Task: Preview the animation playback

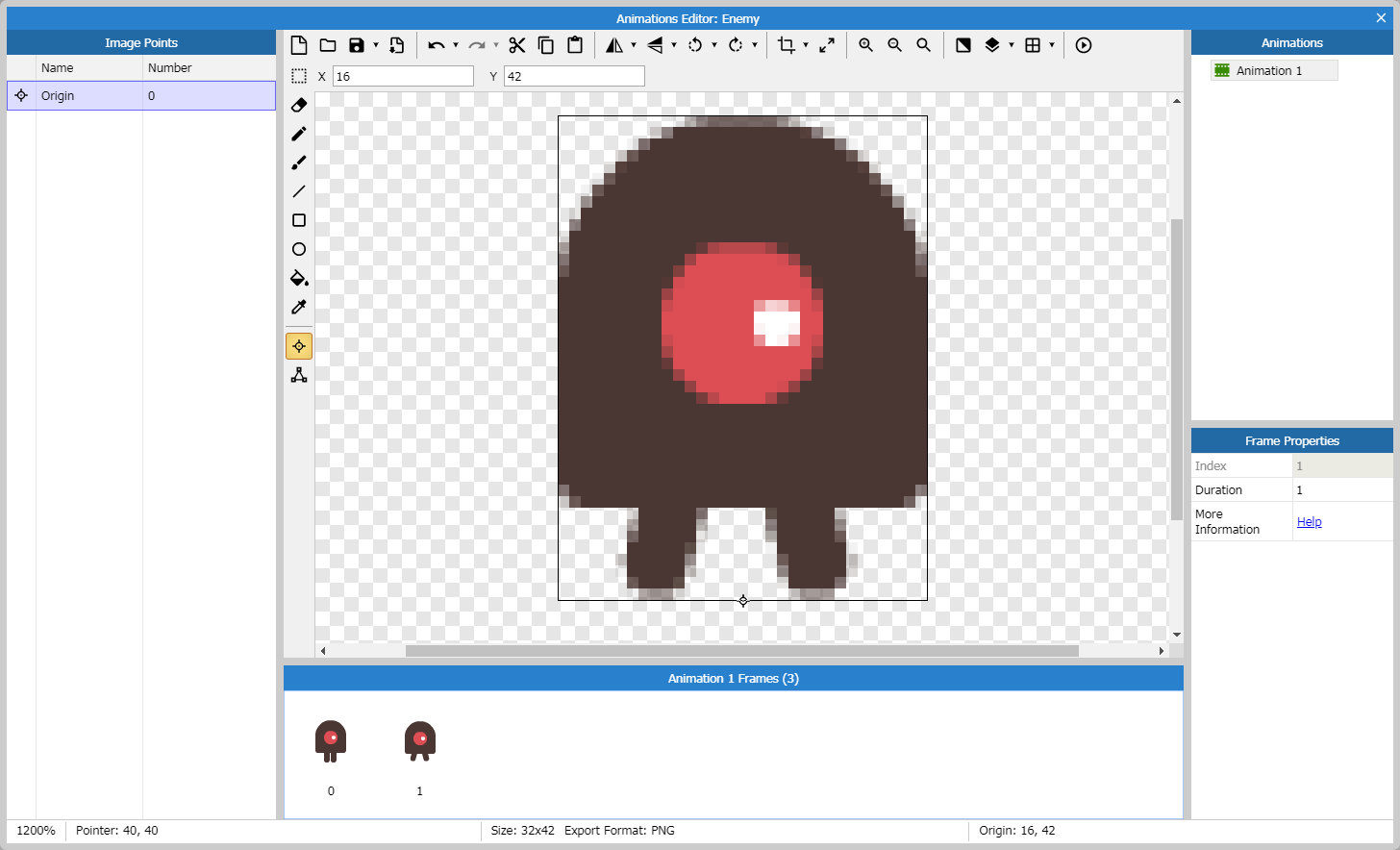Action: (x=1083, y=45)
